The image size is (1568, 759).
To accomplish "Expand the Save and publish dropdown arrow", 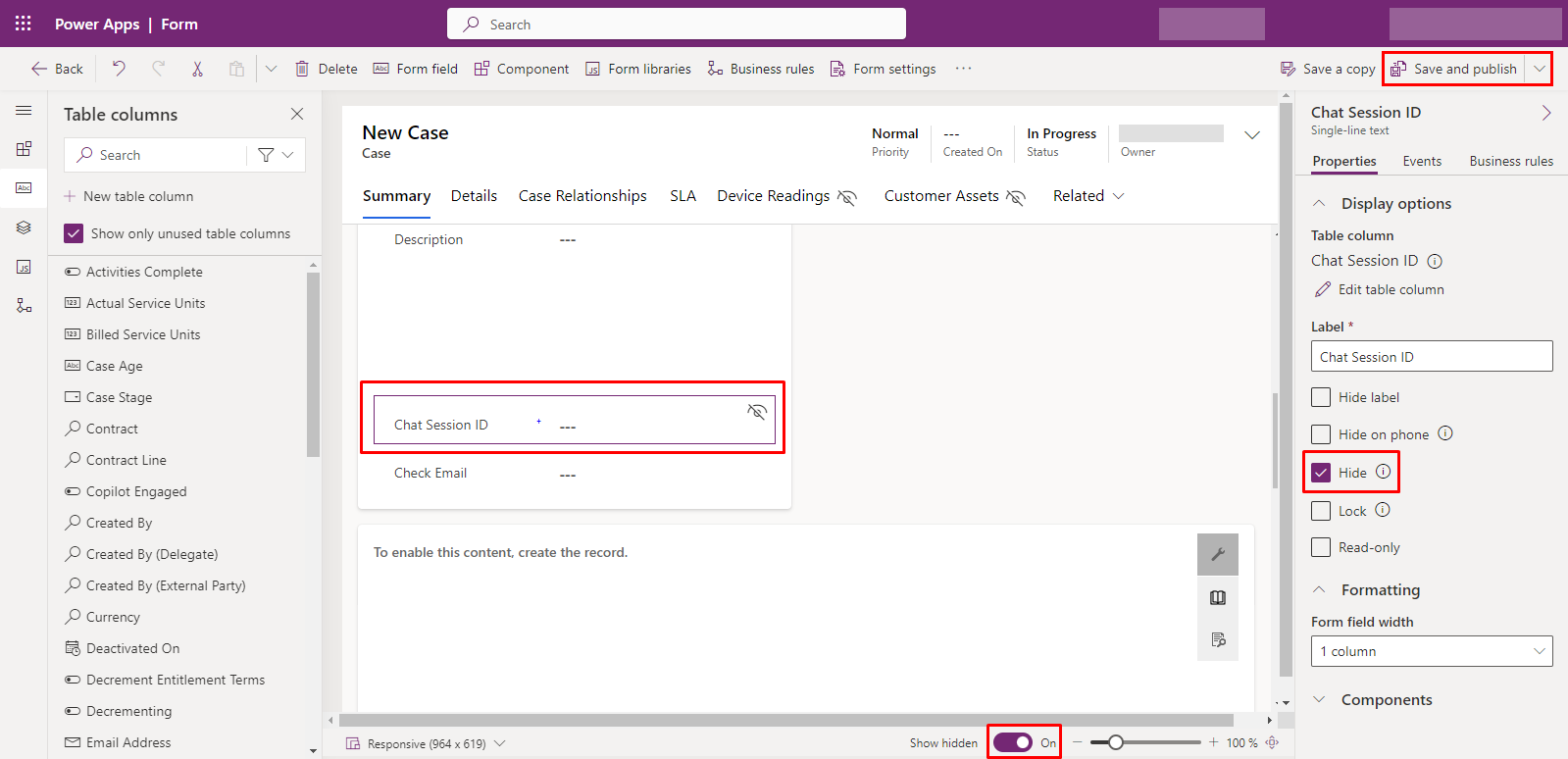I will 1540,69.
